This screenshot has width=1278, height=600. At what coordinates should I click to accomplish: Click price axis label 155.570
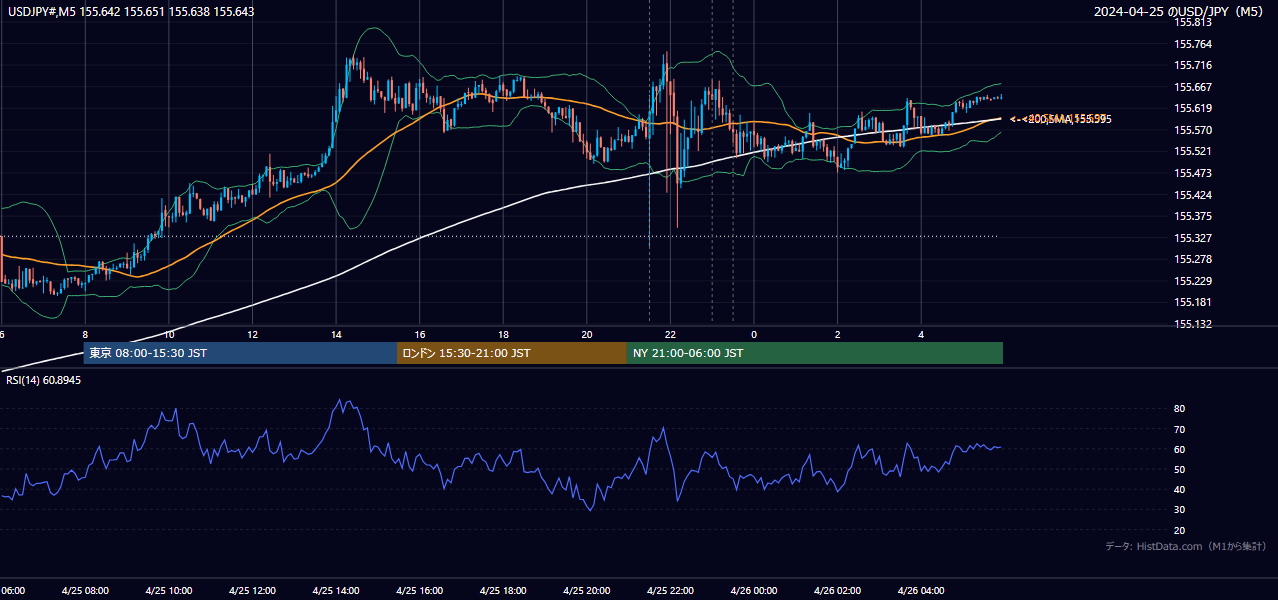point(1193,130)
